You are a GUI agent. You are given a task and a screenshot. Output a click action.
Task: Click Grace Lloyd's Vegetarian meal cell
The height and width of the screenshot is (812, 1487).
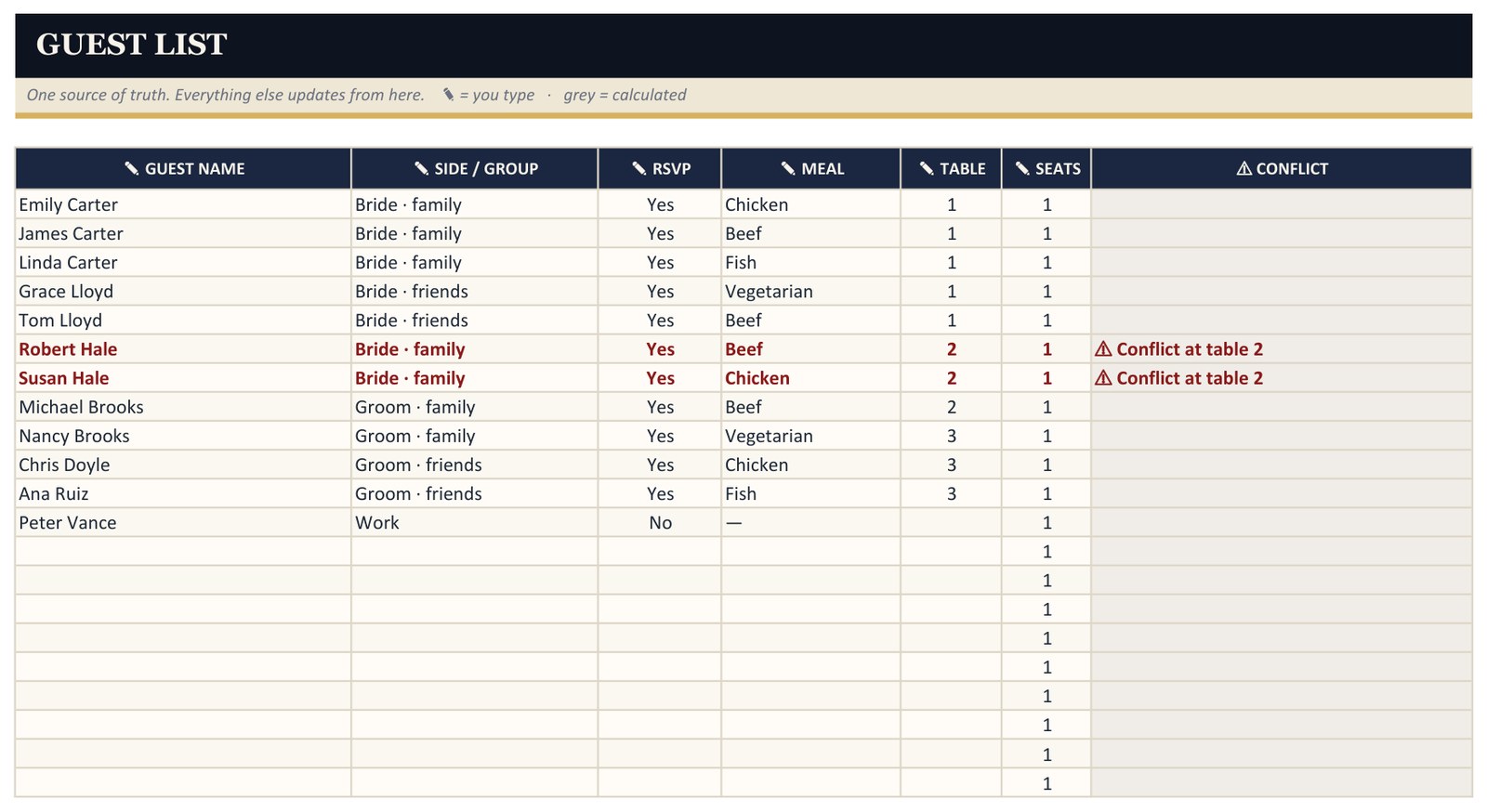810,291
